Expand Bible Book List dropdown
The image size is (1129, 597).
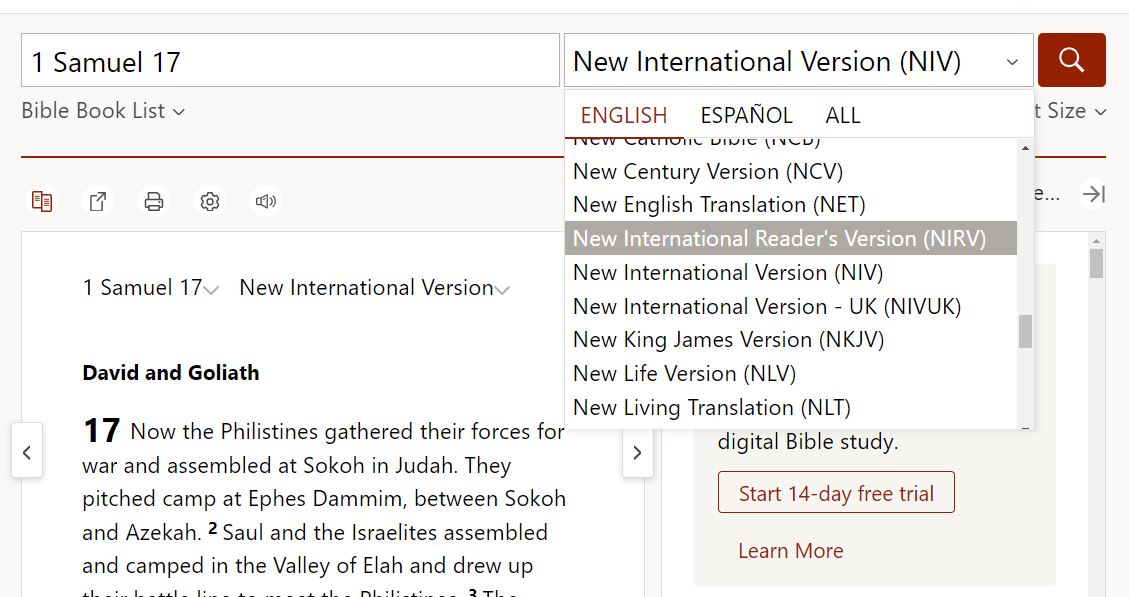tap(103, 111)
